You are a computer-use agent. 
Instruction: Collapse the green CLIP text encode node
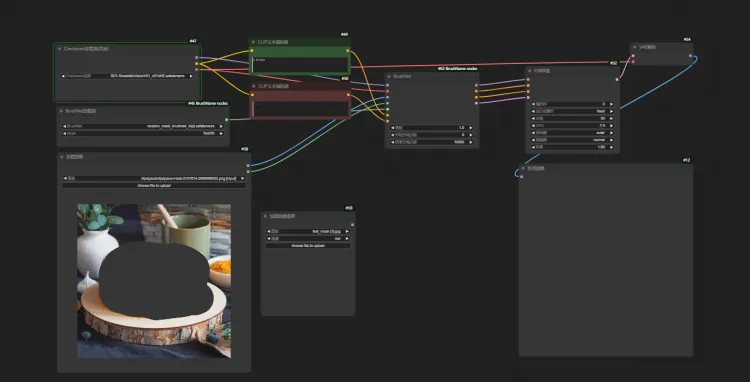pos(254,42)
